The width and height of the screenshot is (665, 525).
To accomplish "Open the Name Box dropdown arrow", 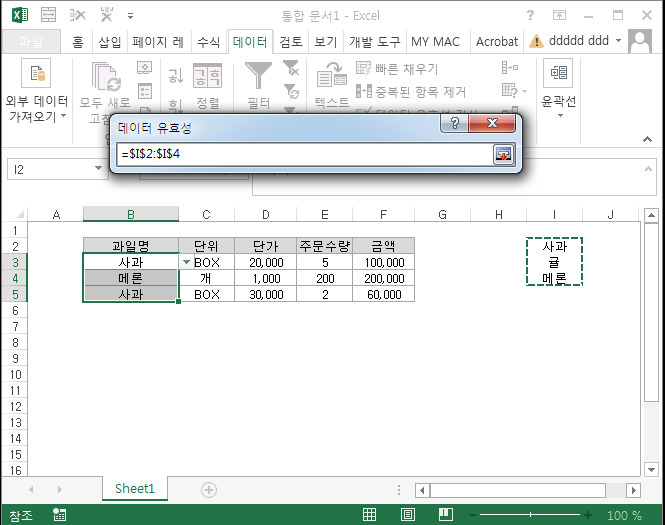I will (98, 168).
